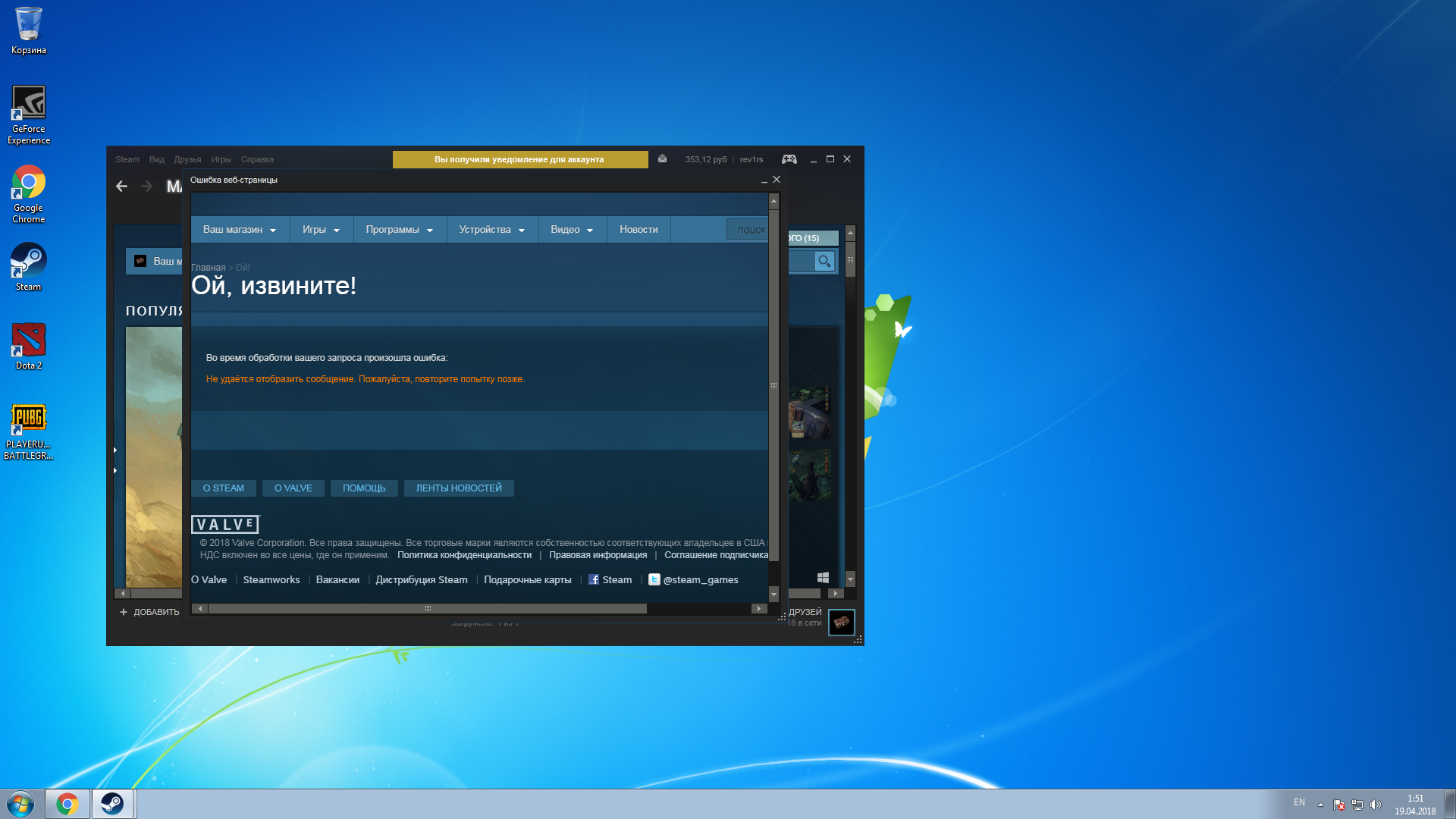Screen dimensions: 1456x819
Task: Open the 'Подарочные карты' footer link
Action: (528, 580)
